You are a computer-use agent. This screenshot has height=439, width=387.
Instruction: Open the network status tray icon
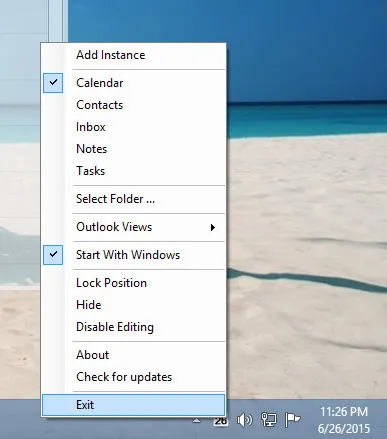click(269, 420)
